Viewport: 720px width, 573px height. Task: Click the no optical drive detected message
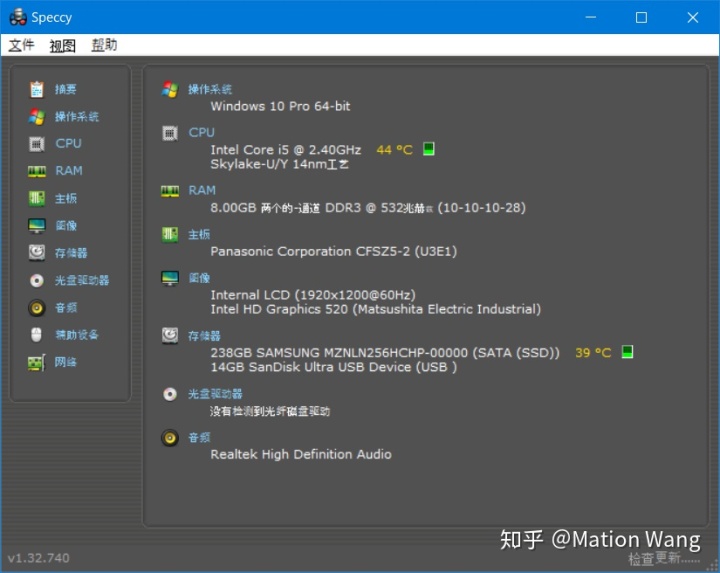click(270, 411)
